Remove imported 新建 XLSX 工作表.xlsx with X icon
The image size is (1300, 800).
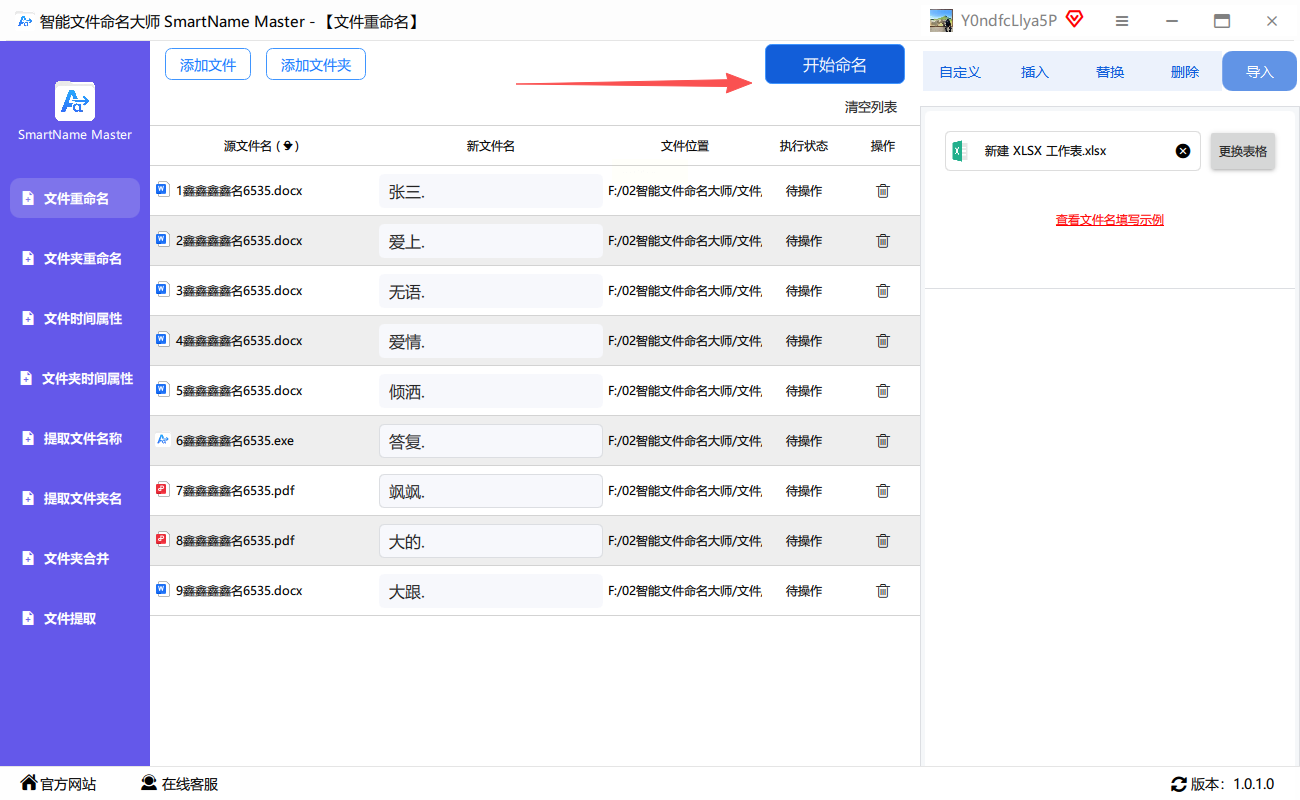[x=1183, y=151]
